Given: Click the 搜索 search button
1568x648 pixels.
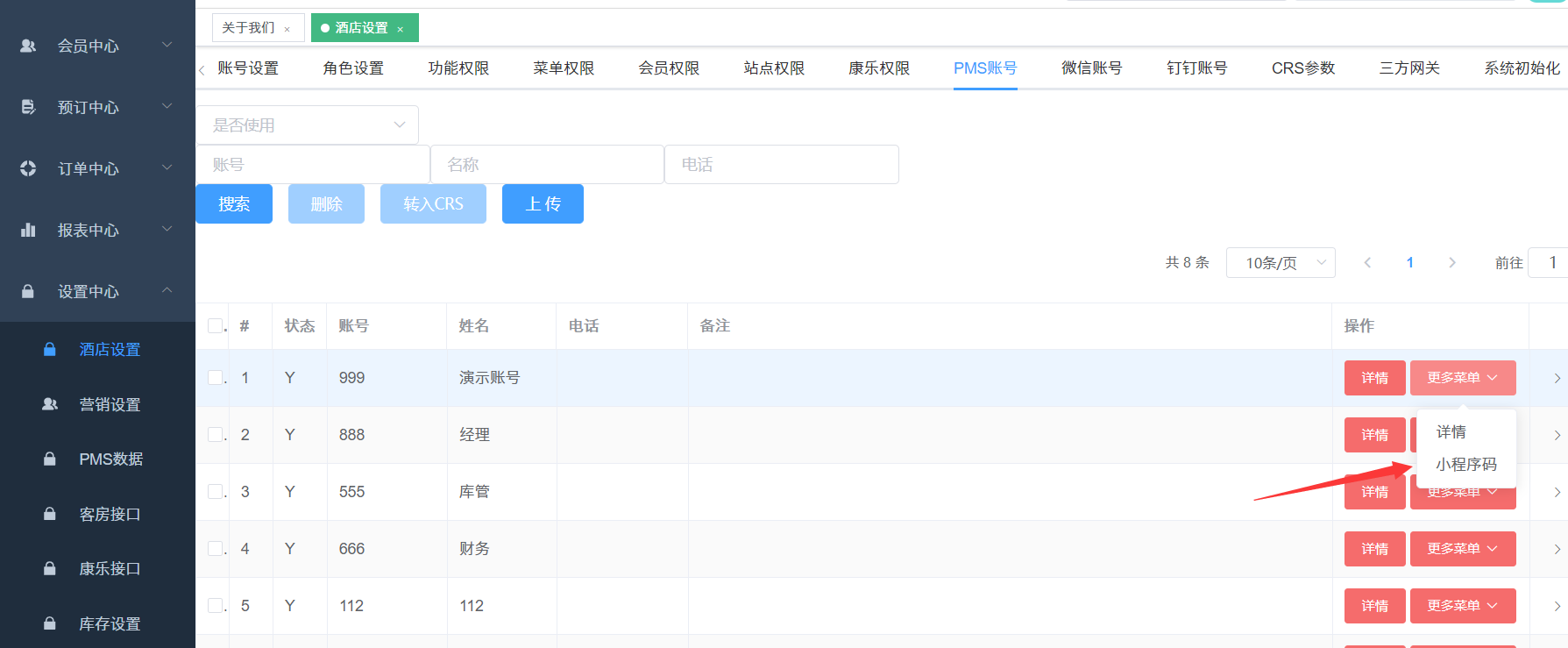Looking at the screenshot, I should point(234,203).
